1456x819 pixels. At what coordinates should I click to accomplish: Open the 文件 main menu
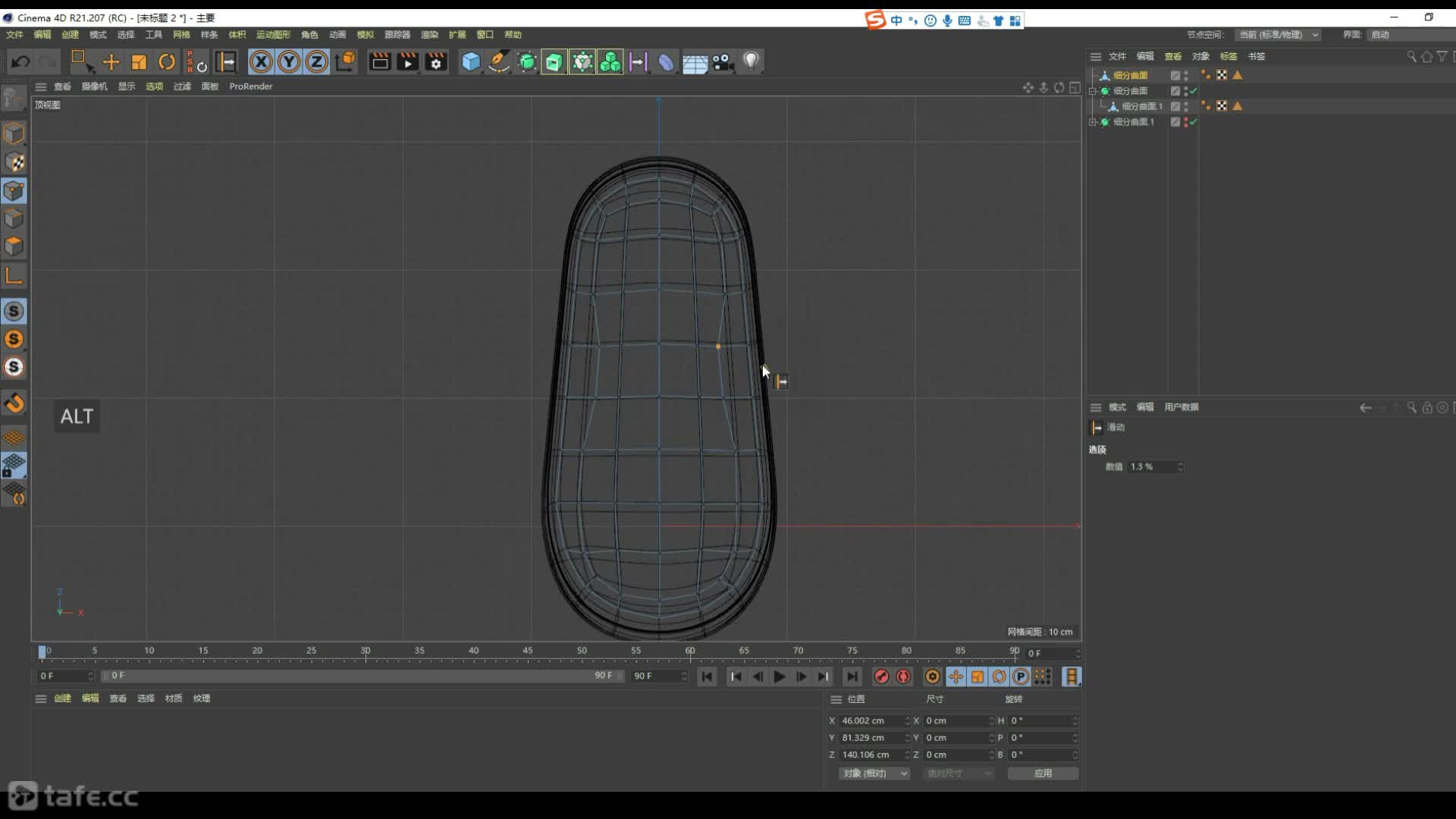coord(14,35)
